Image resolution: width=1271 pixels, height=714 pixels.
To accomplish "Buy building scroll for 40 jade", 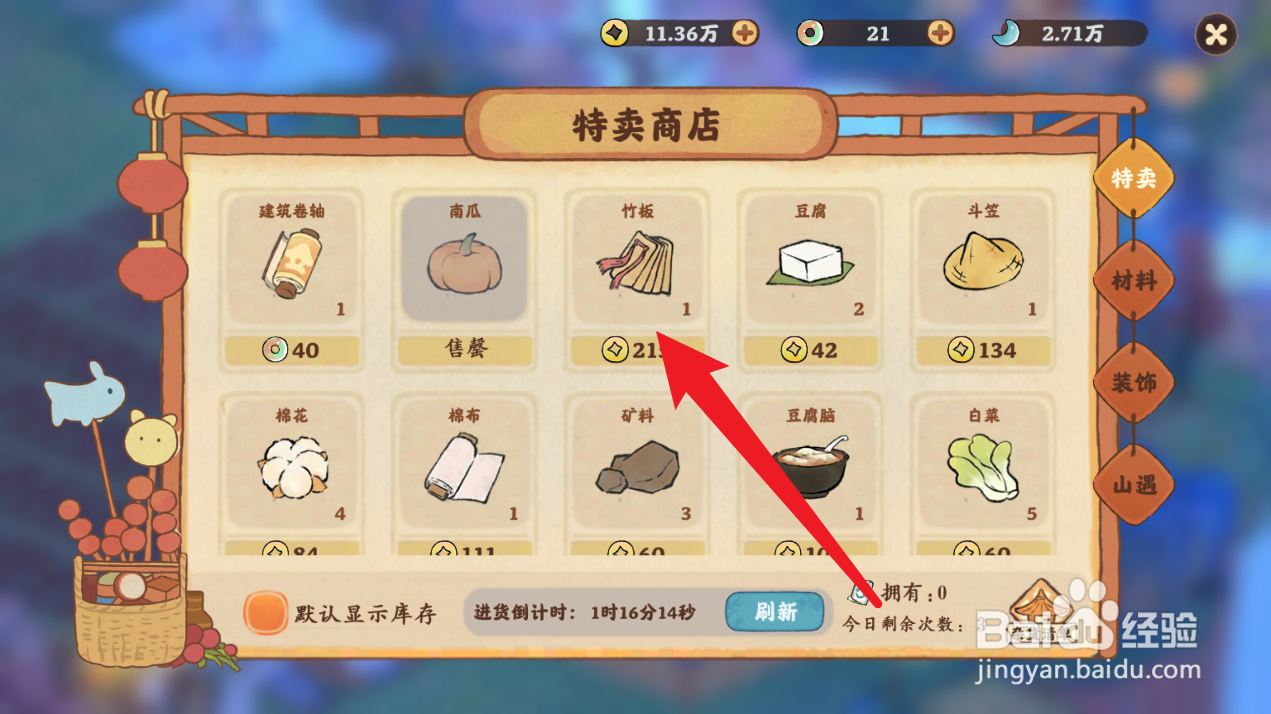I will coord(292,350).
